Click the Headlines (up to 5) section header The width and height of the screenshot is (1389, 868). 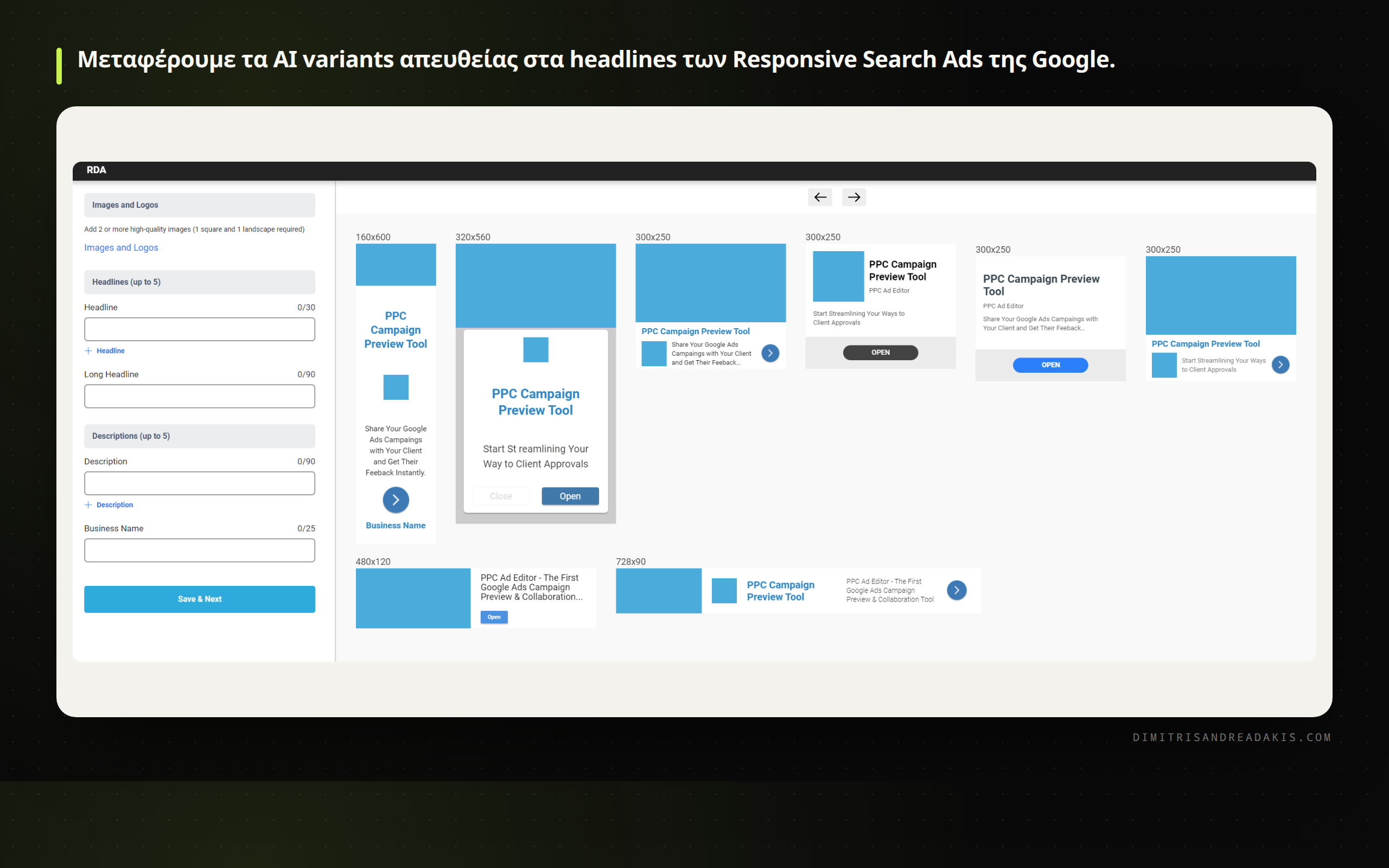(x=199, y=282)
